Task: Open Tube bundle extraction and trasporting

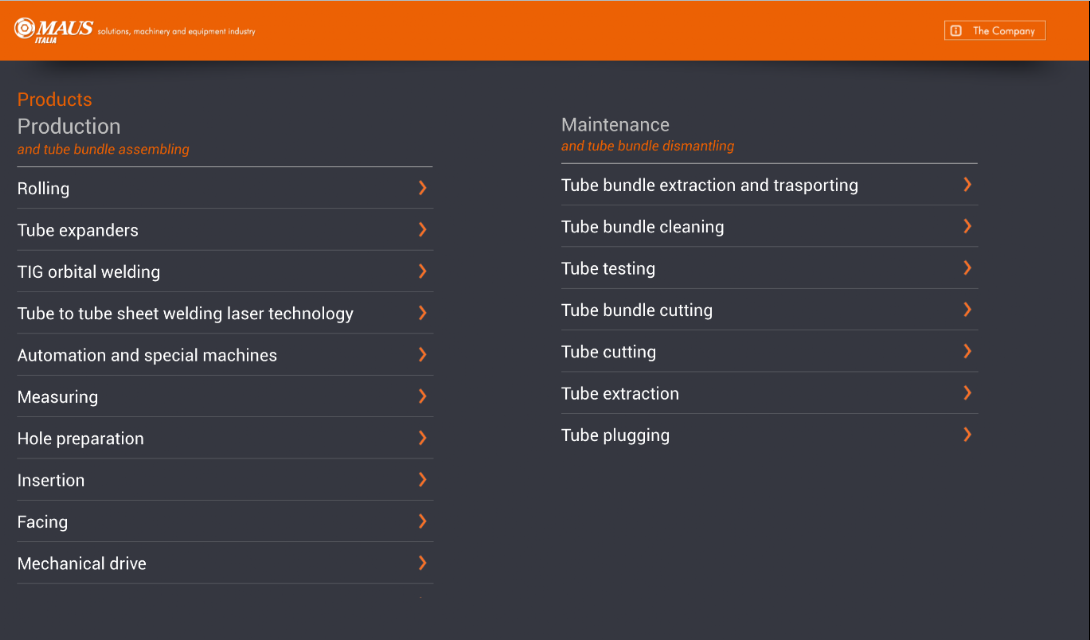Action: pyautogui.click(x=769, y=185)
